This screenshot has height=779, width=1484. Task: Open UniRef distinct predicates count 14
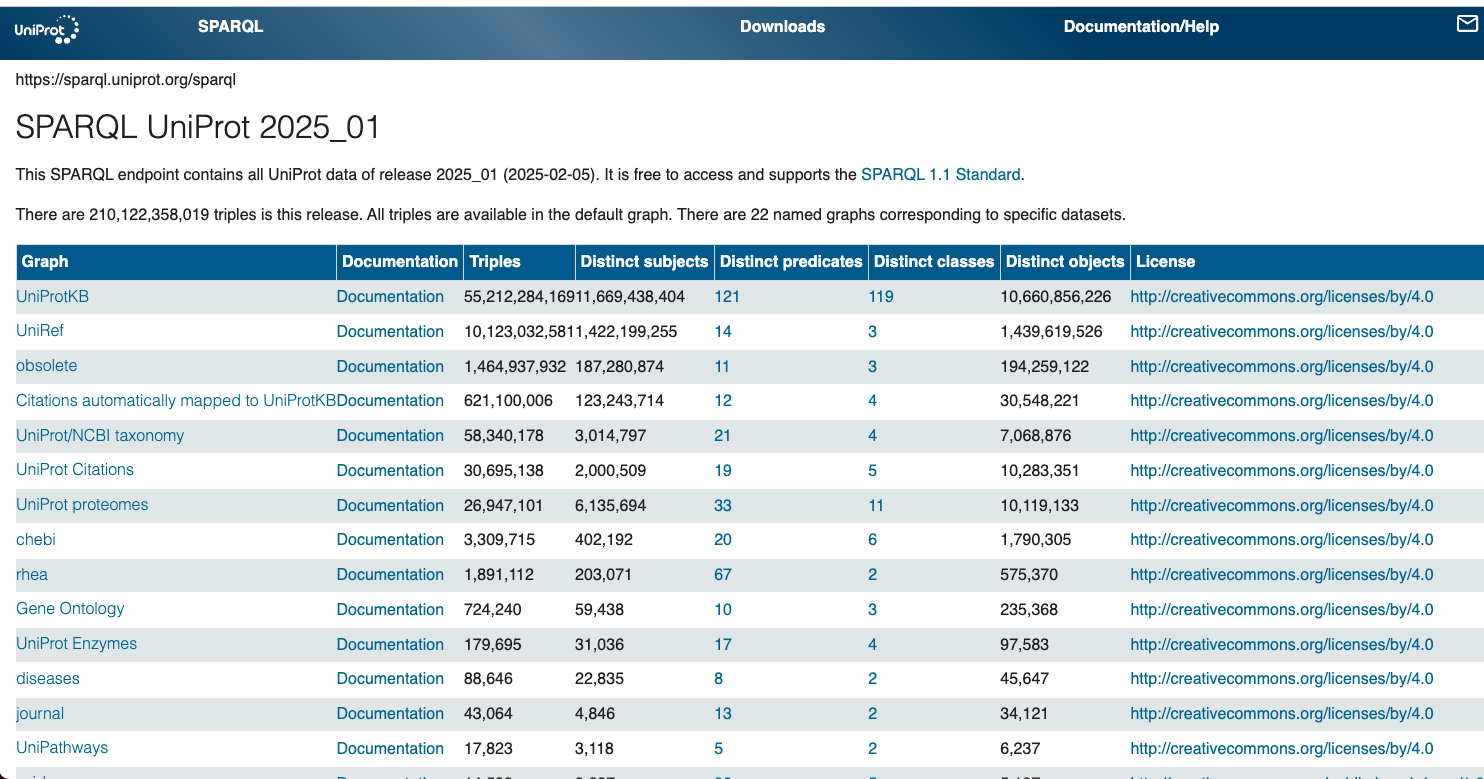pyautogui.click(x=723, y=331)
